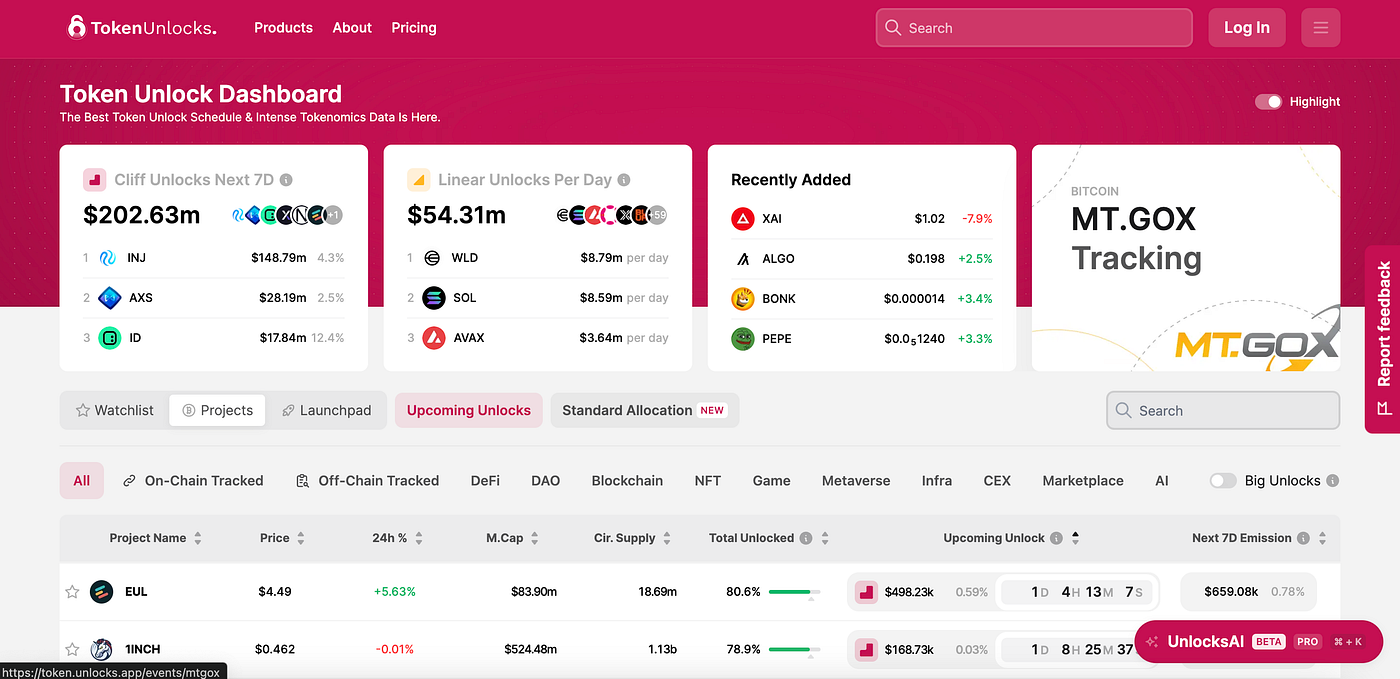Click the star icon on the Watchlist tab

tap(83, 410)
